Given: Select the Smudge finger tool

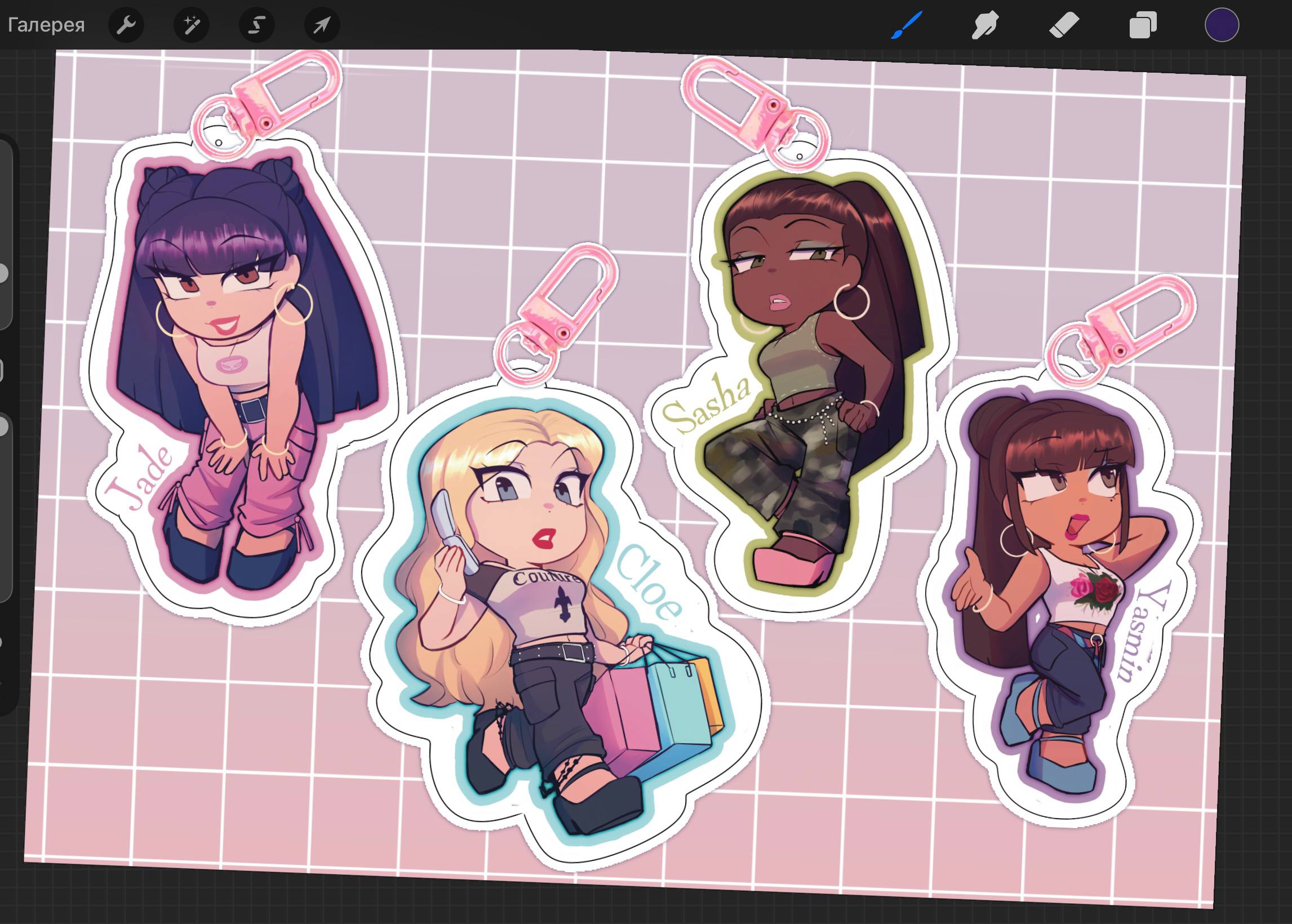Looking at the screenshot, I should tap(985, 25).
